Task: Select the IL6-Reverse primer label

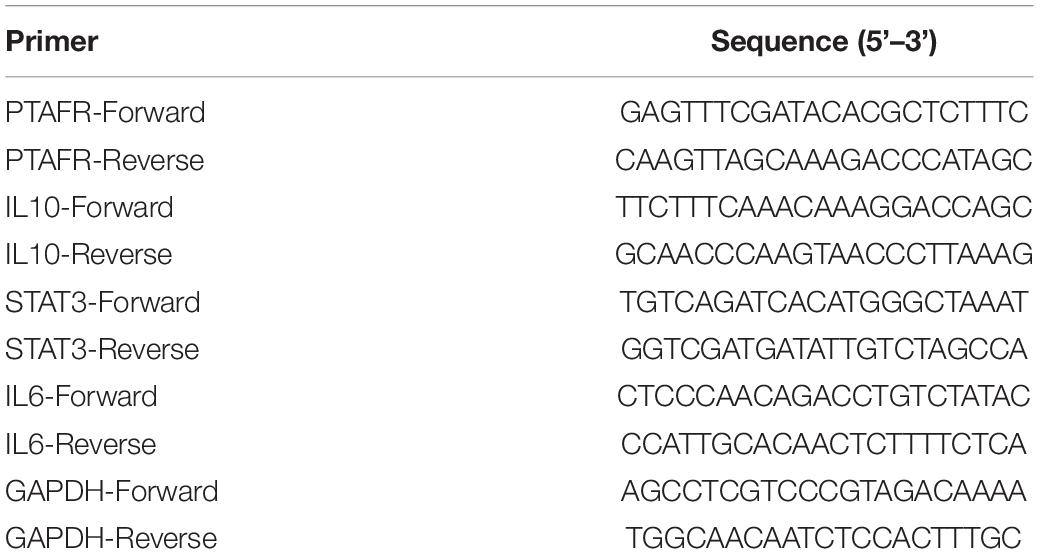Action: coord(81,444)
